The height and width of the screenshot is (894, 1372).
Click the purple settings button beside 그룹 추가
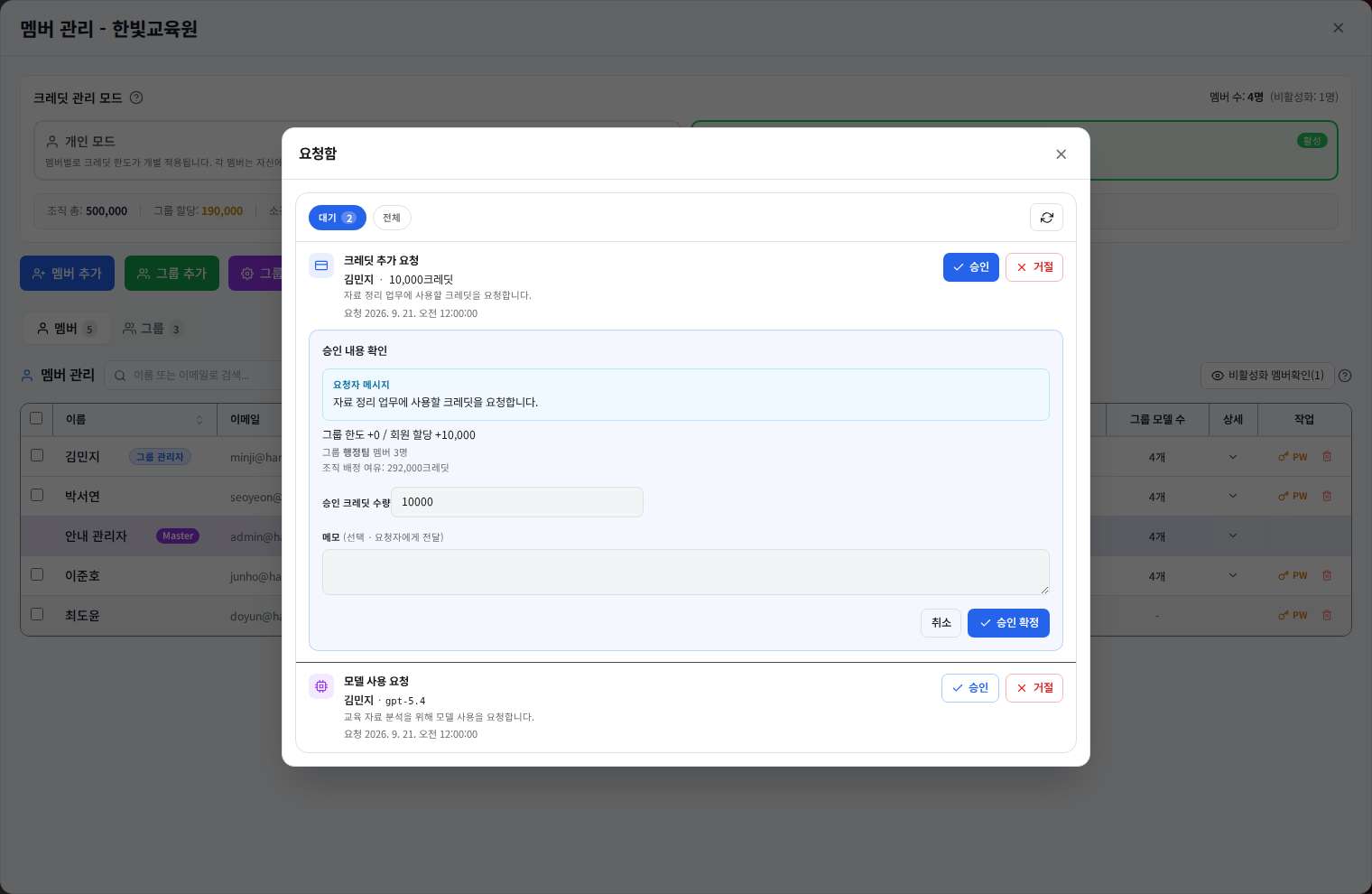(x=255, y=274)
